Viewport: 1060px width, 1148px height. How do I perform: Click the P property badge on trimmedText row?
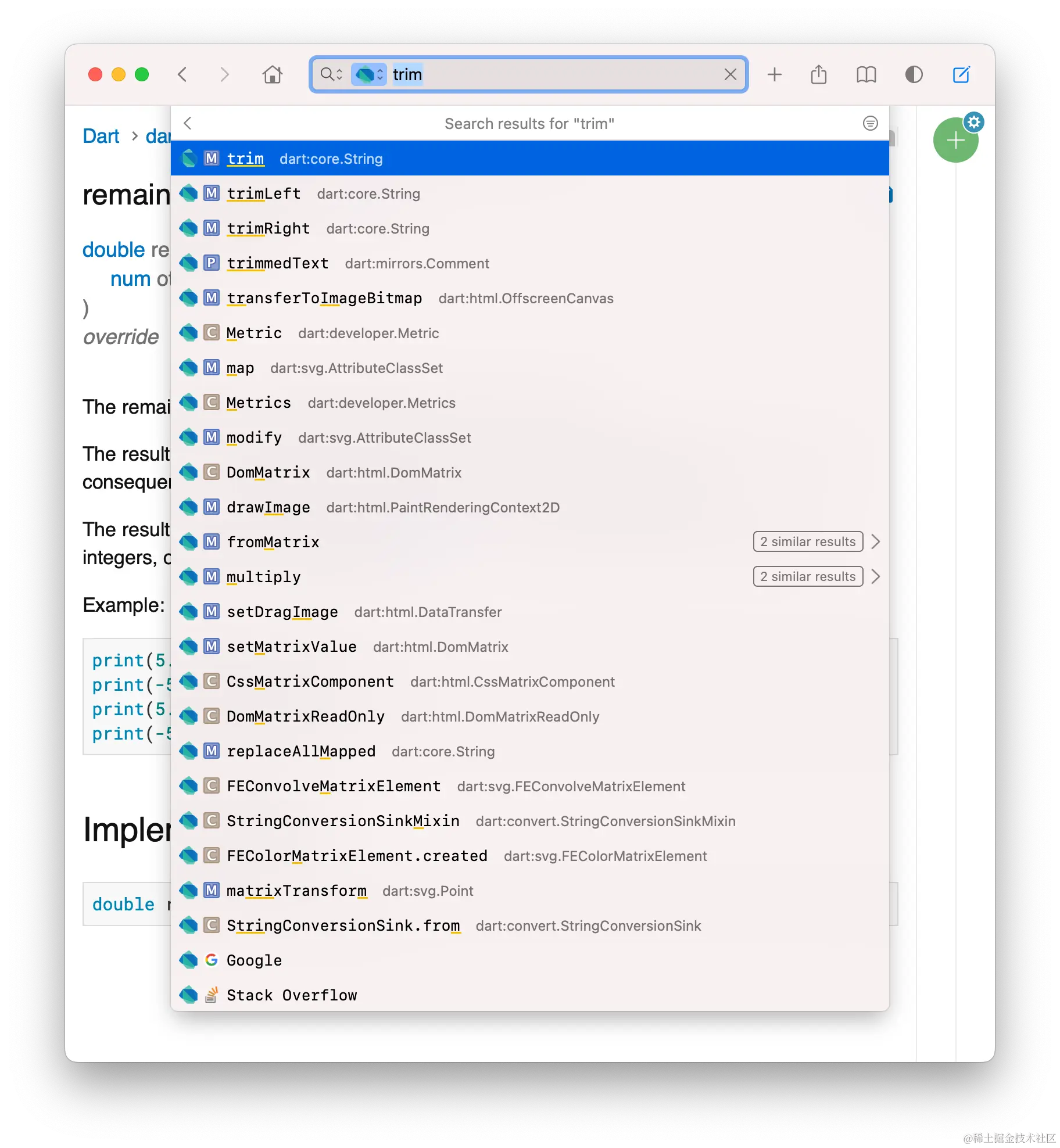click(x=212, y=263)
